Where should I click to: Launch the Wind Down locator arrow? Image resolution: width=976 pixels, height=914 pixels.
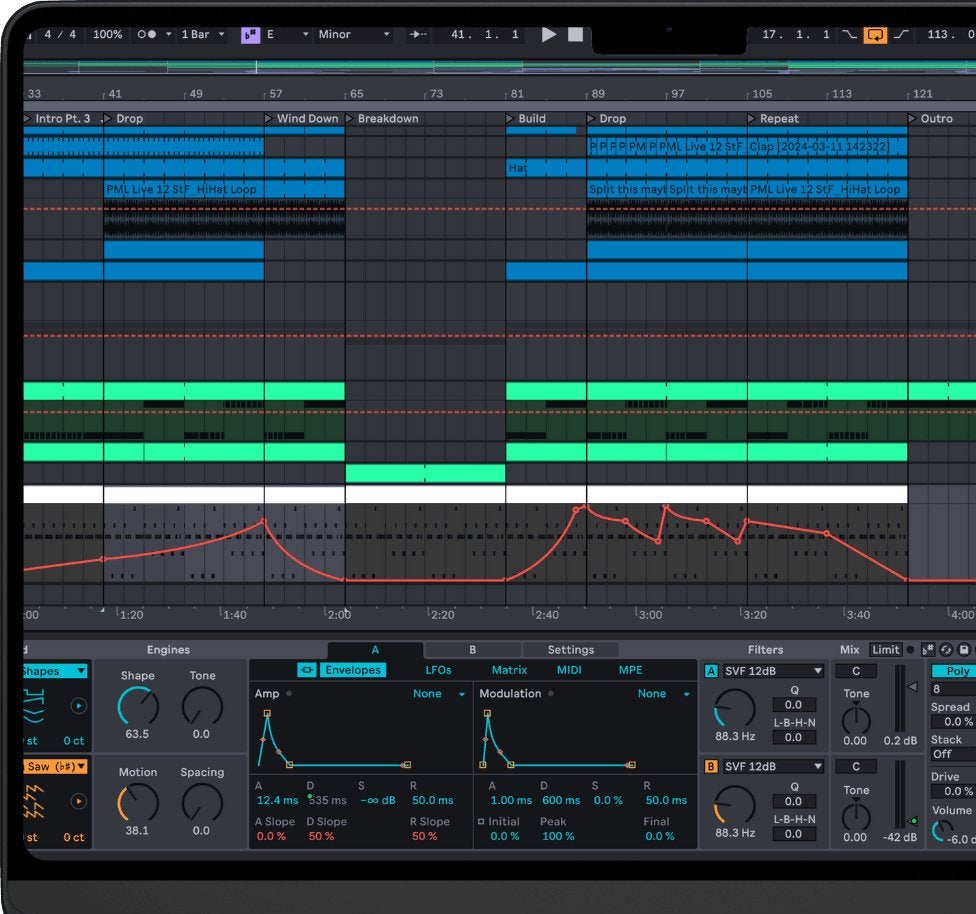[x=268, y=118]
